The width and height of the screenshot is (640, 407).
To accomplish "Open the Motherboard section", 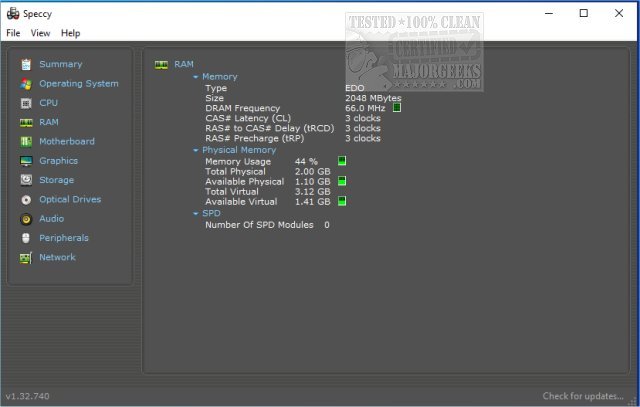I will (67, 141).
